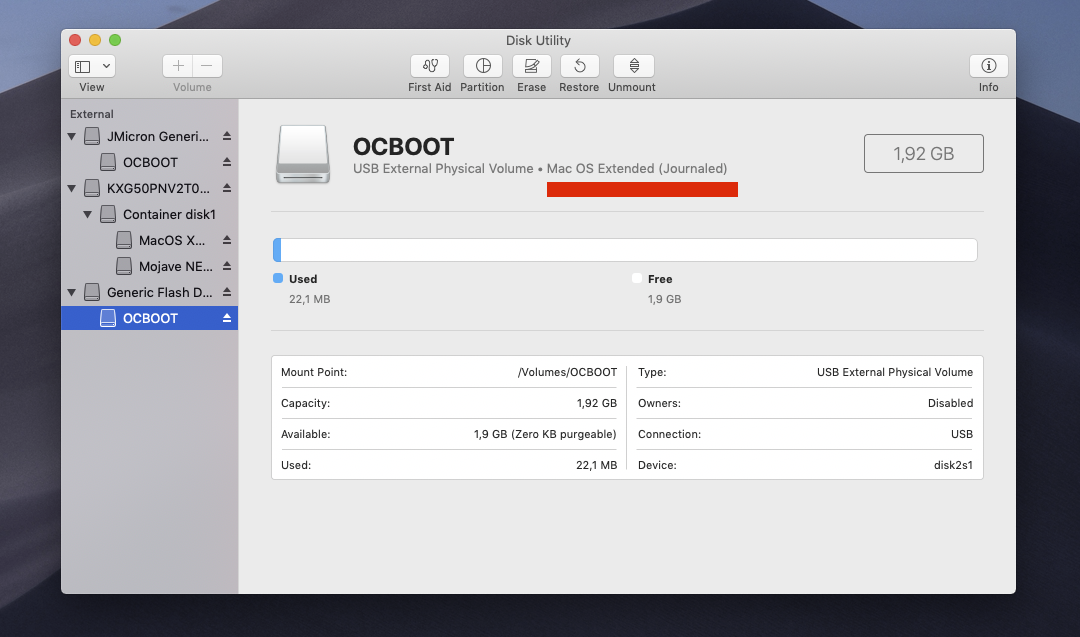Screen dimensions: 1080x637
Task: Run First Aid on the volume
Action: click(x=430, y=66)
